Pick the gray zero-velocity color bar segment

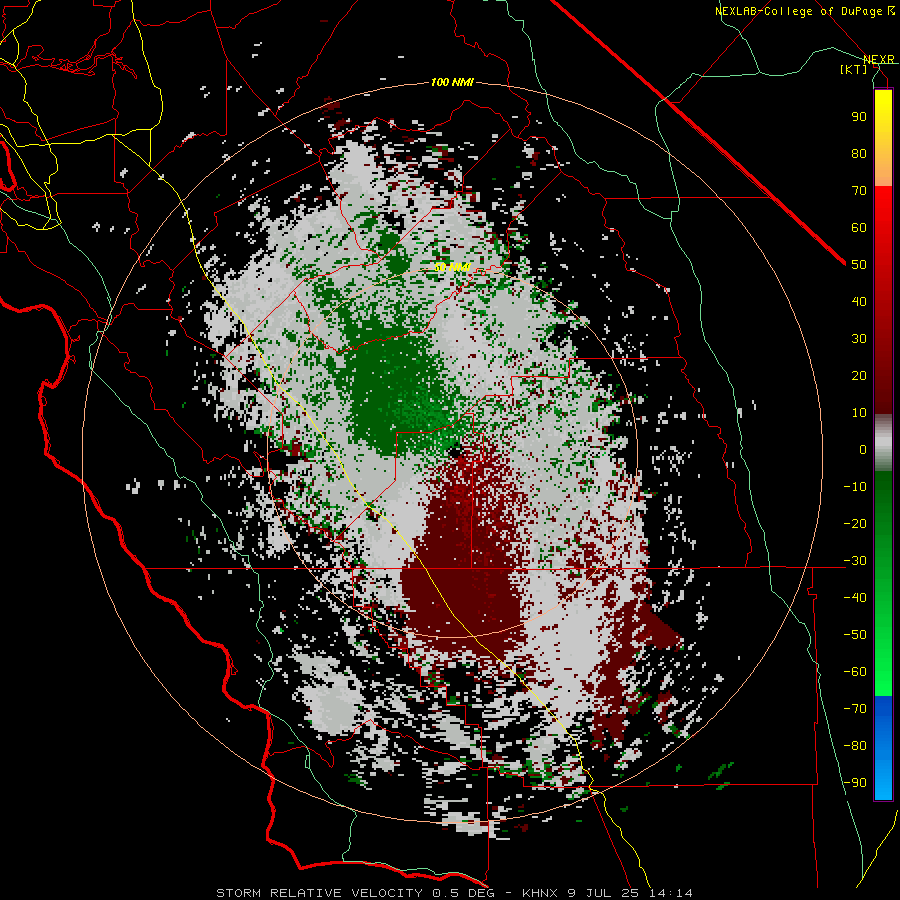pyautogui.click(x=883, y=442)
